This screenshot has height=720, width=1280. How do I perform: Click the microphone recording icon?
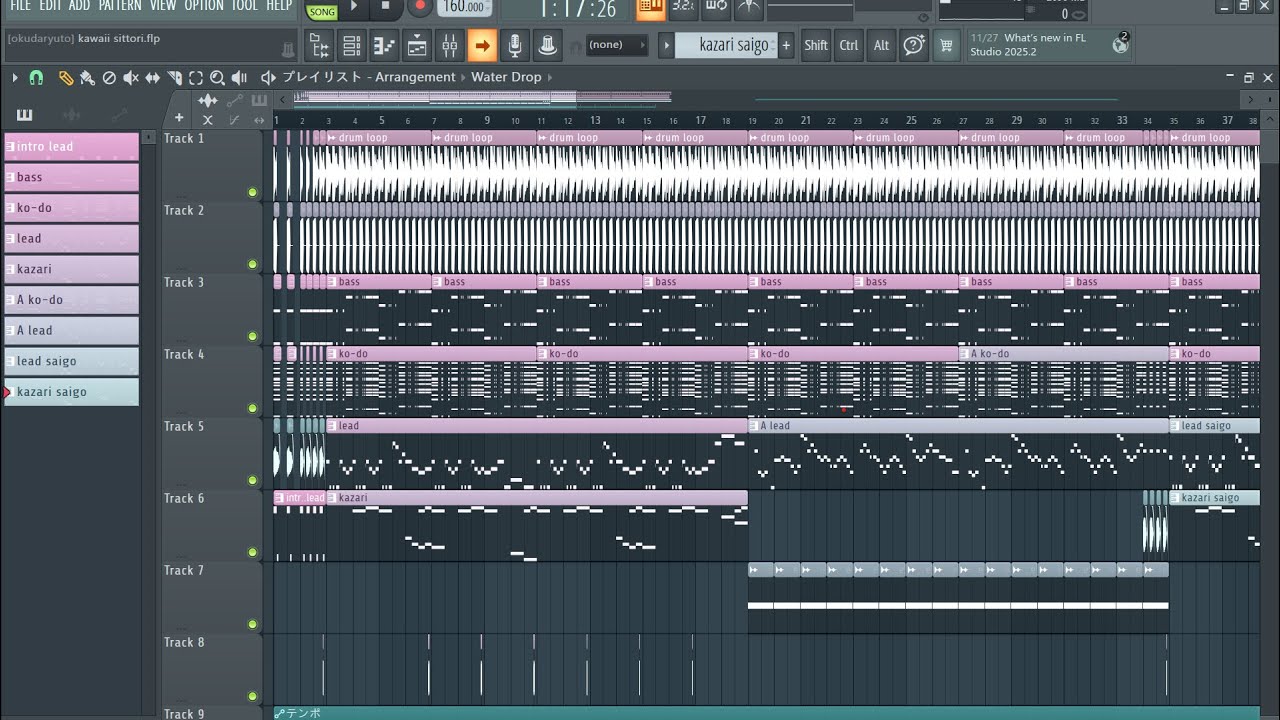pyautogui.click(x=514, y=45)
